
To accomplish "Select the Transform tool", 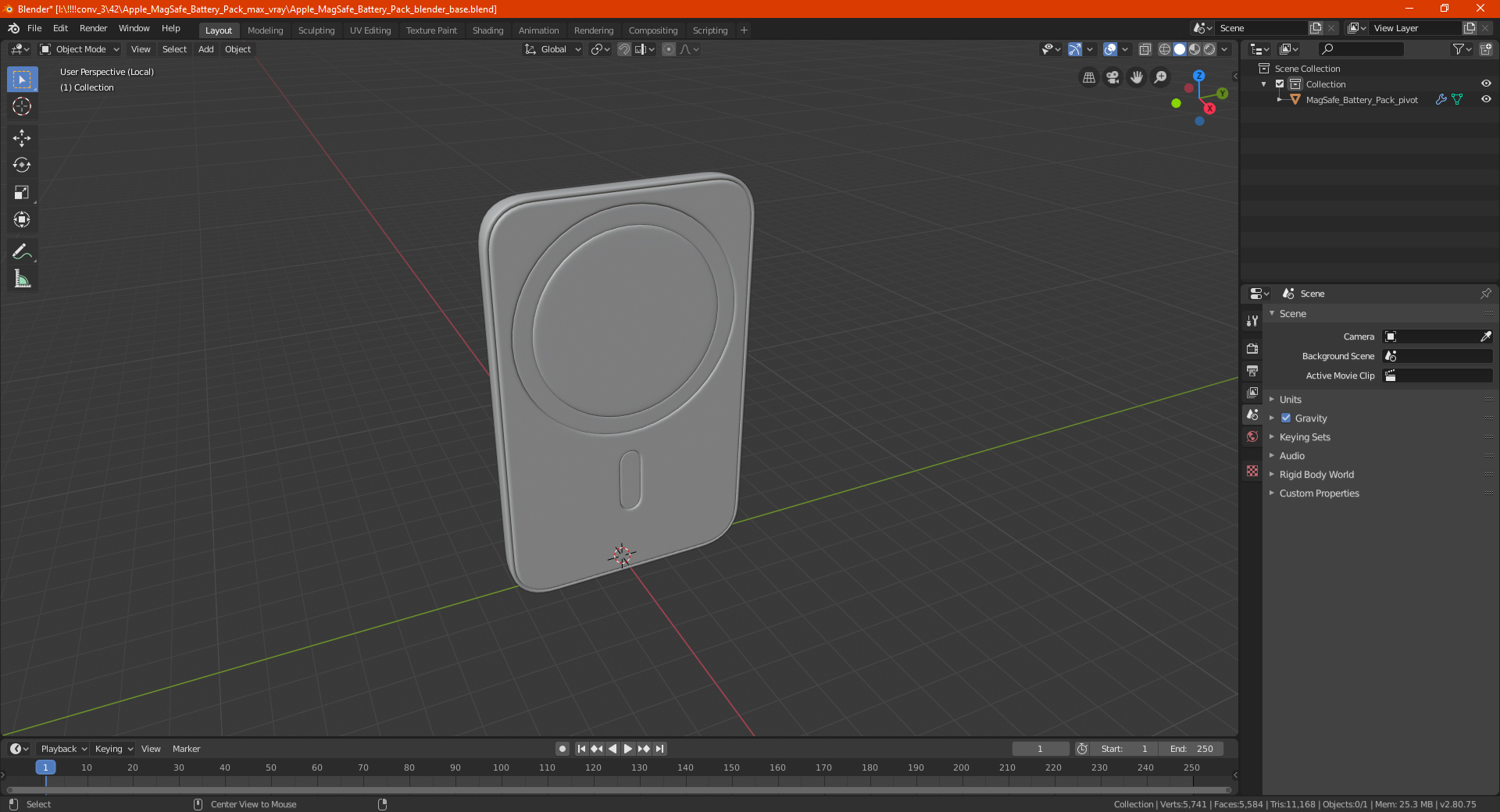I will 22,219.
